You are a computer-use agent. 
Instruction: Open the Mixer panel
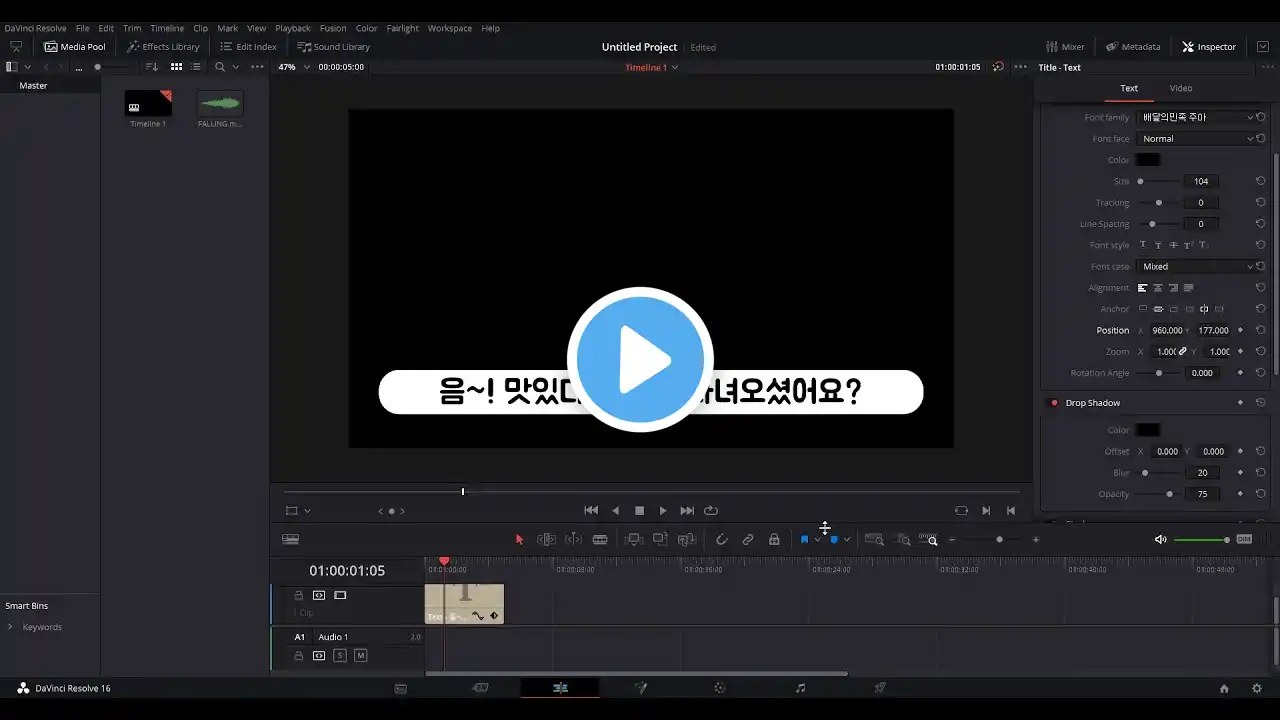click(1065, 46)
